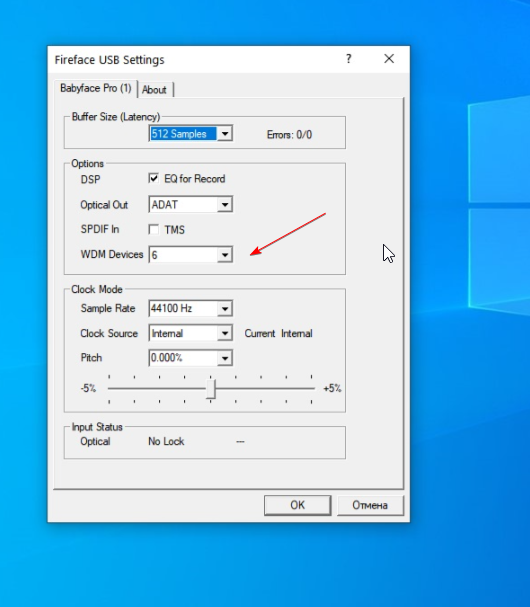Switch to the About tab
Viewport: 530px width, 607px height.
[154, 90]
